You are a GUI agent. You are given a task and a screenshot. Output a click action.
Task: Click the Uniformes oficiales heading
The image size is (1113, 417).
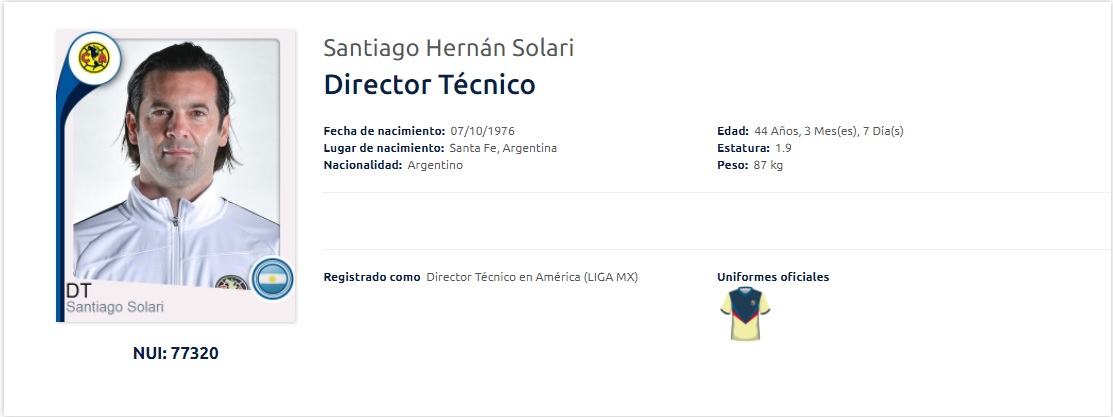(773, 277)
